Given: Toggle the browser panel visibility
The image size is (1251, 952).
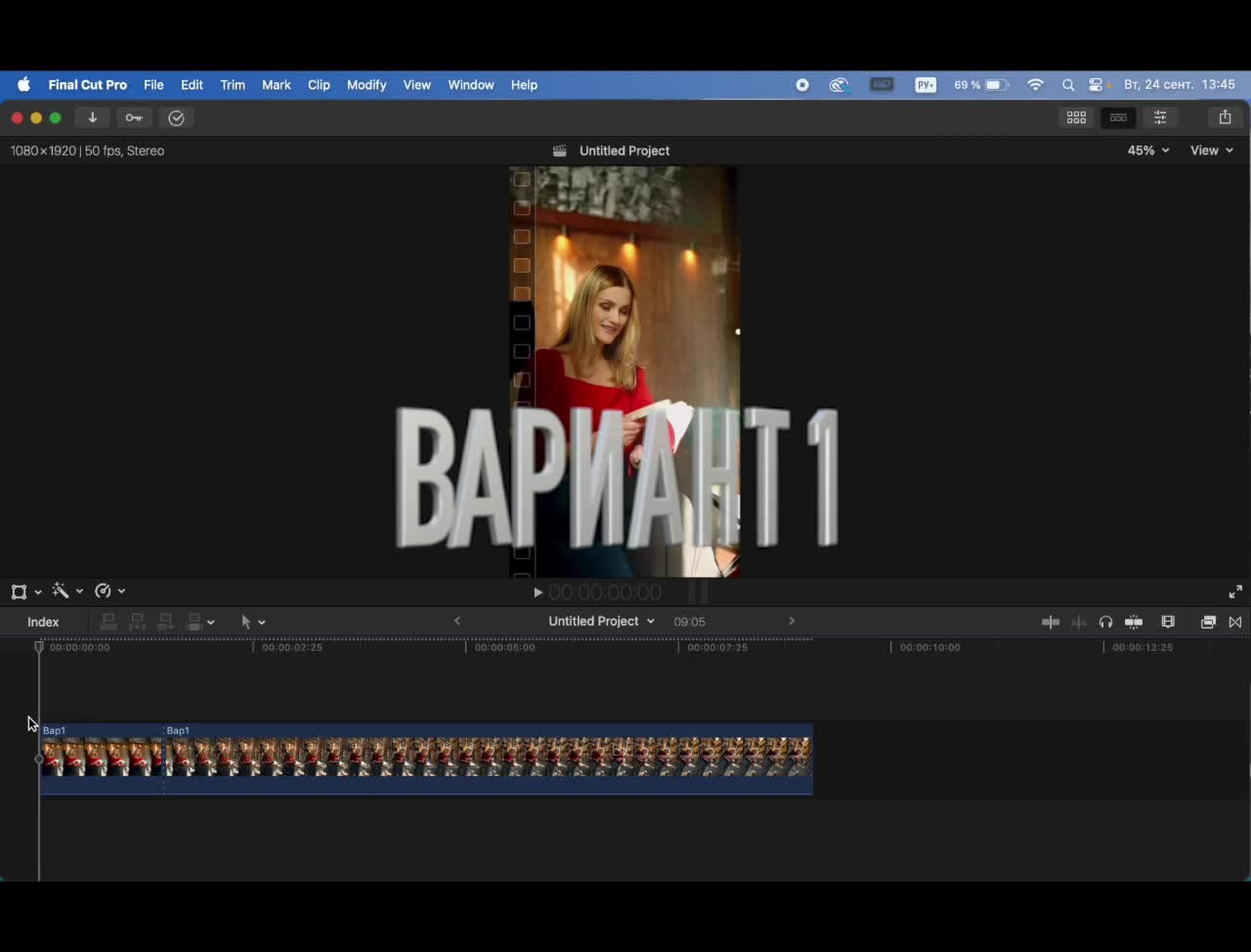Looking at the screenshot, I should point(1076,117).
